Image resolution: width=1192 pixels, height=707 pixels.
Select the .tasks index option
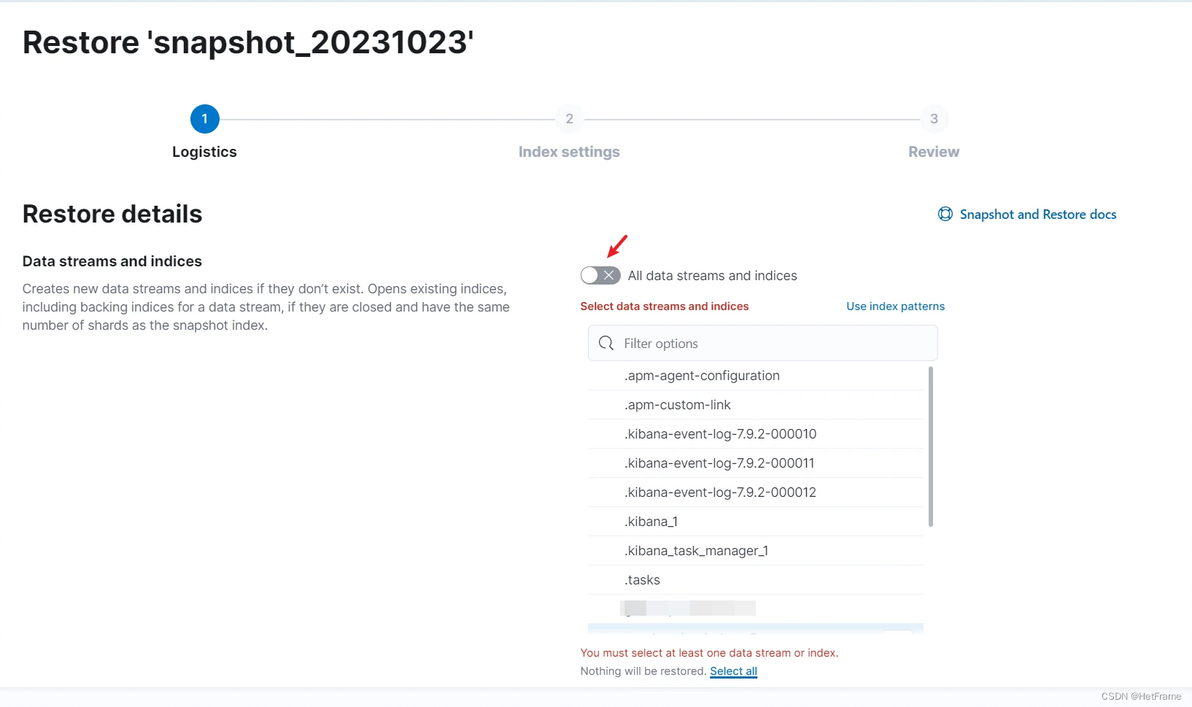(x=642, y=580)
